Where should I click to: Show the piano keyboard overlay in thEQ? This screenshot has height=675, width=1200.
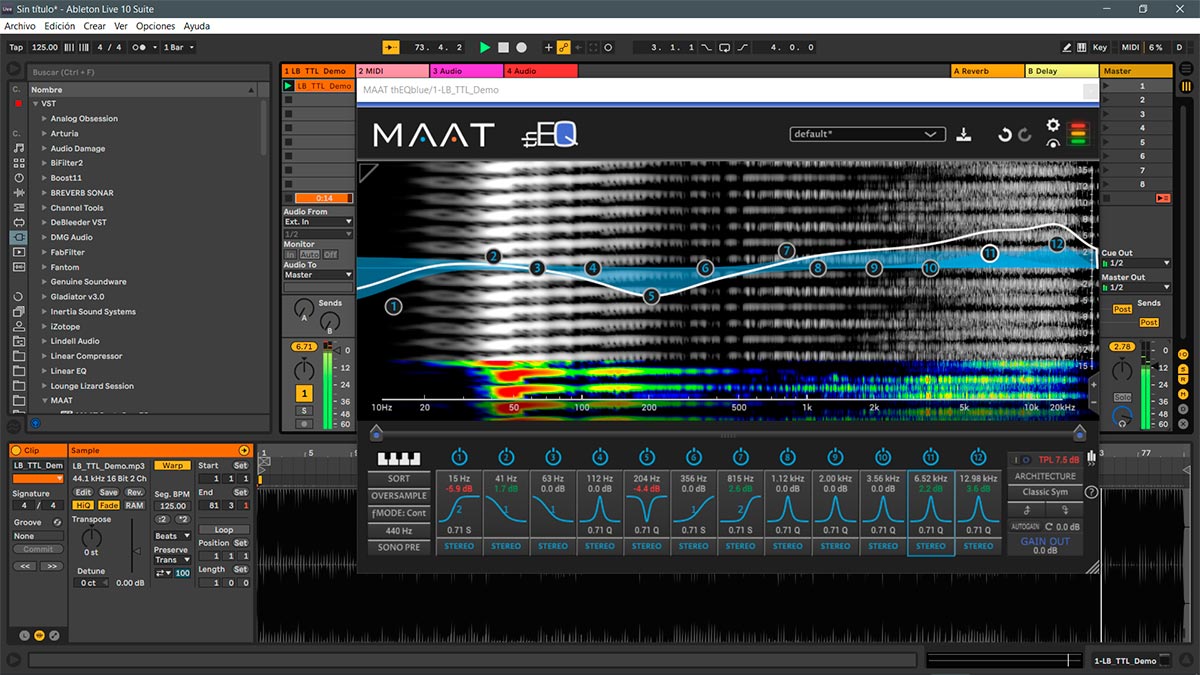pos(399,459)
